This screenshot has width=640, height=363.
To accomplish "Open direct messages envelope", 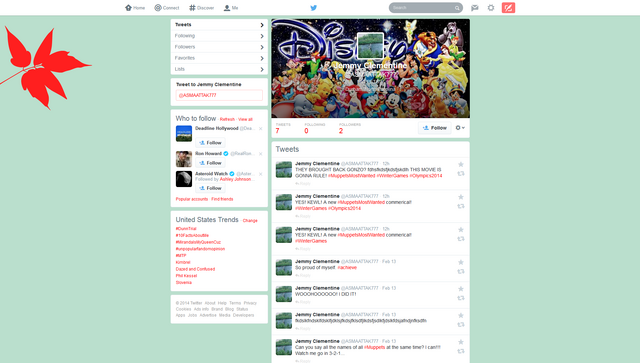I will [475, 8].
